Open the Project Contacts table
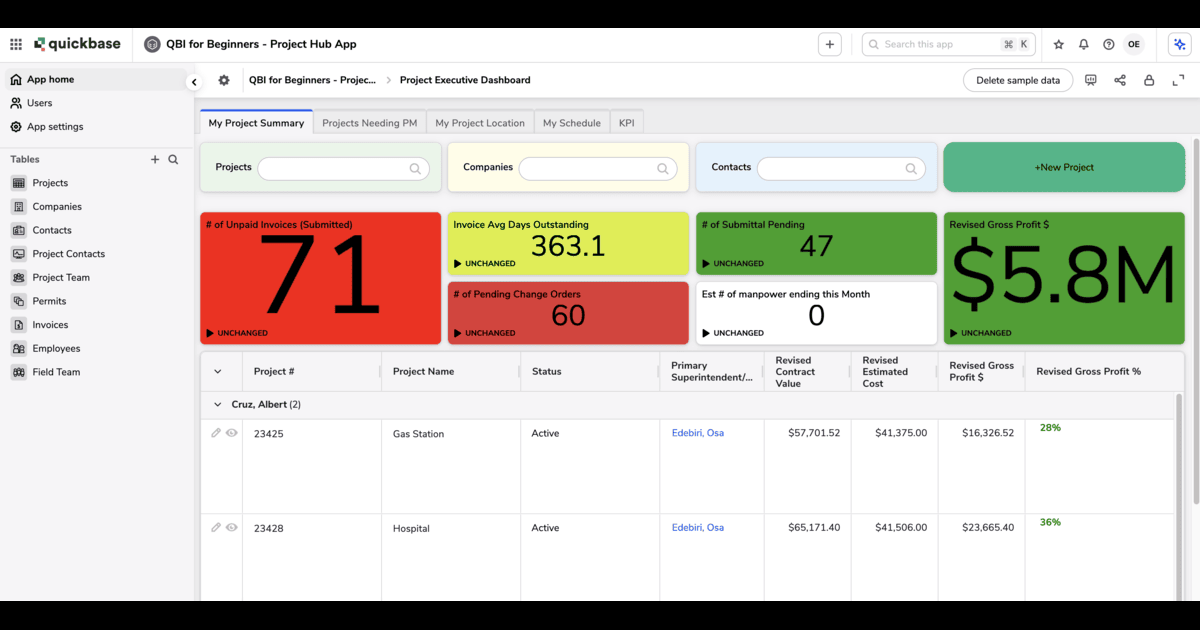Screen dimensions: 1200x630 (96, 254)
